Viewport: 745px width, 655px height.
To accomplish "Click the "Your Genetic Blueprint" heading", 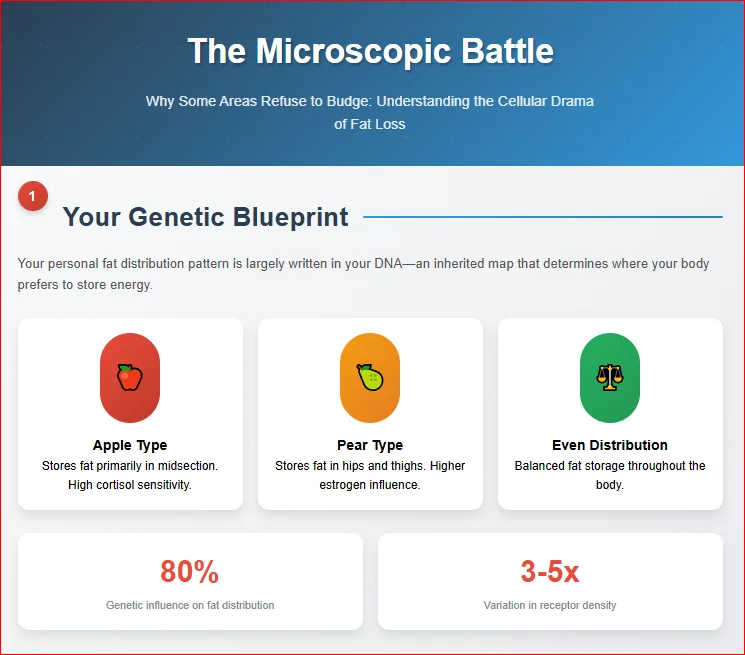I will pyautogui.click(x=205, y=216).
